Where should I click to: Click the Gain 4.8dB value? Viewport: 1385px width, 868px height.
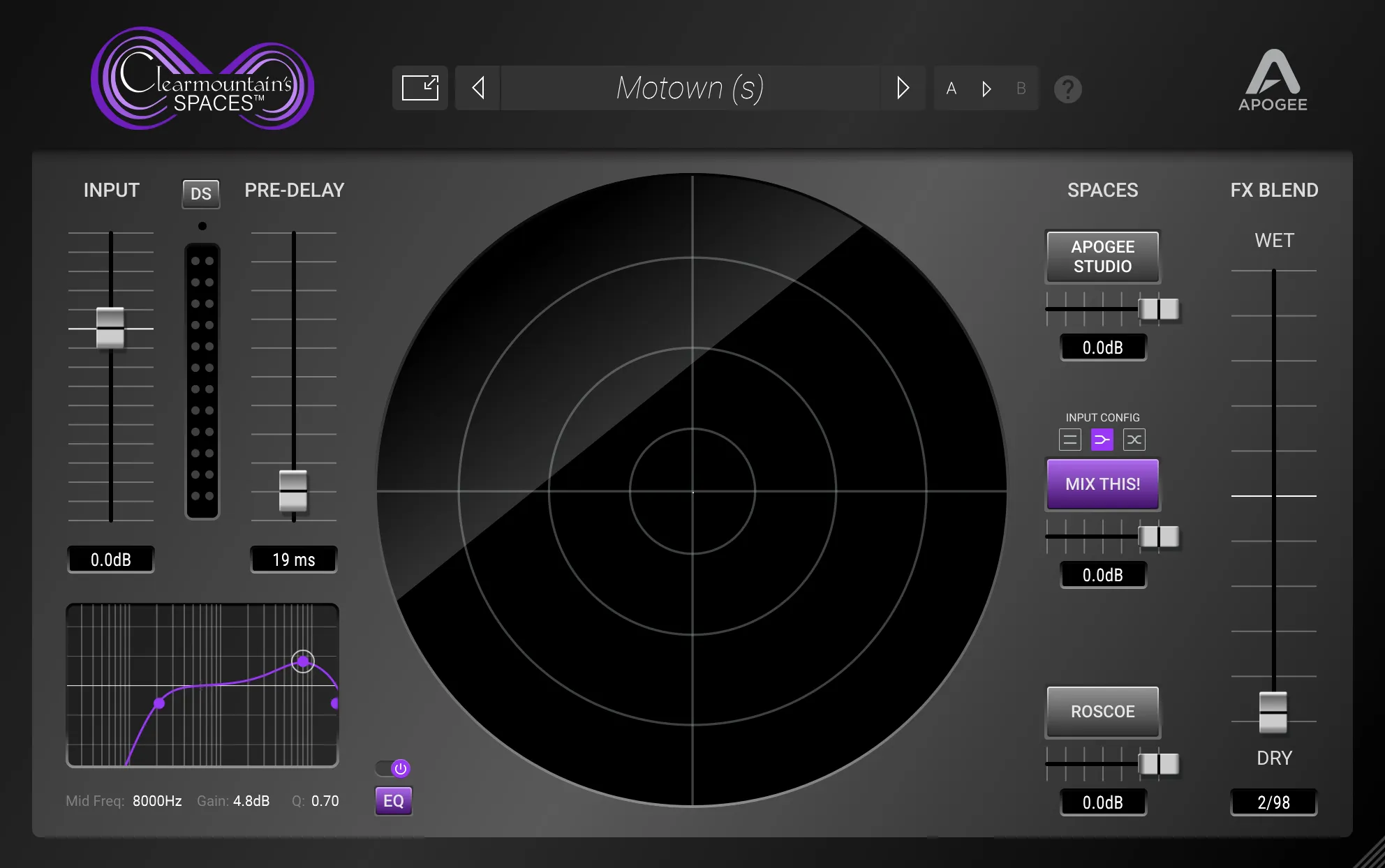pos(251,801)
